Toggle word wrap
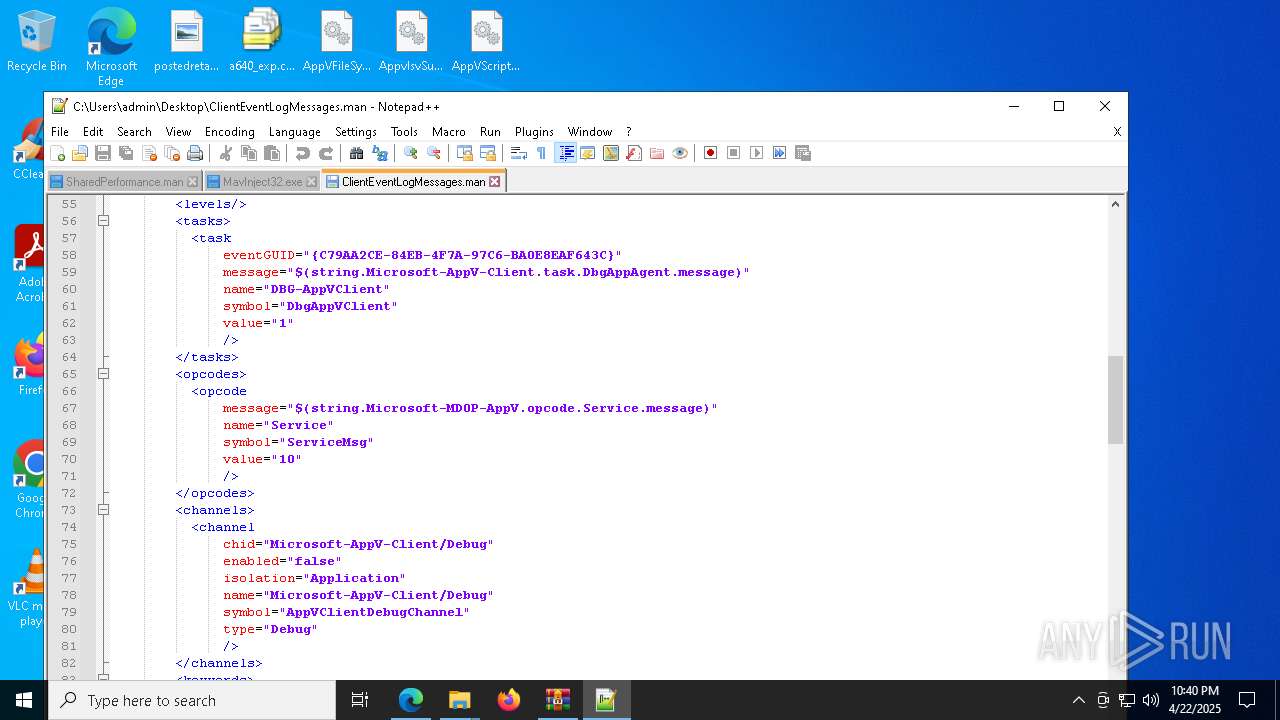This screenshot has height=720, width=1280. 518,153
